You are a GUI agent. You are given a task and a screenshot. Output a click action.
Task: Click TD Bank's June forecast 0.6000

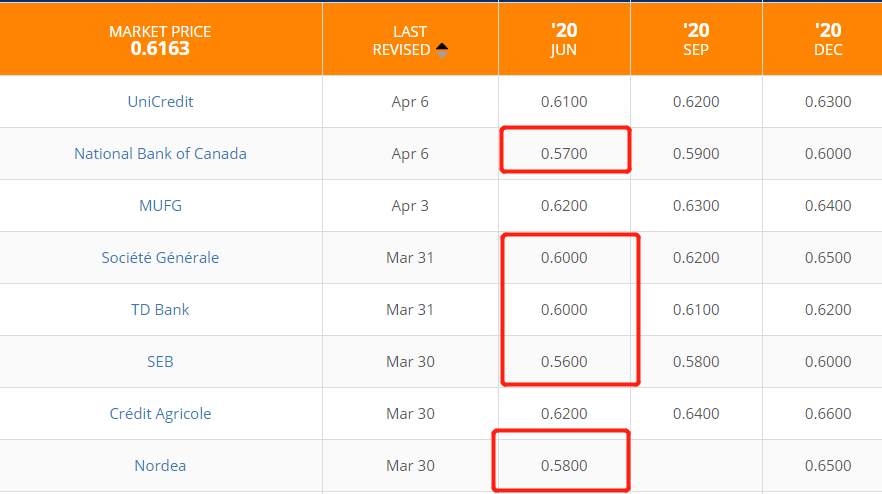point(564,309)
